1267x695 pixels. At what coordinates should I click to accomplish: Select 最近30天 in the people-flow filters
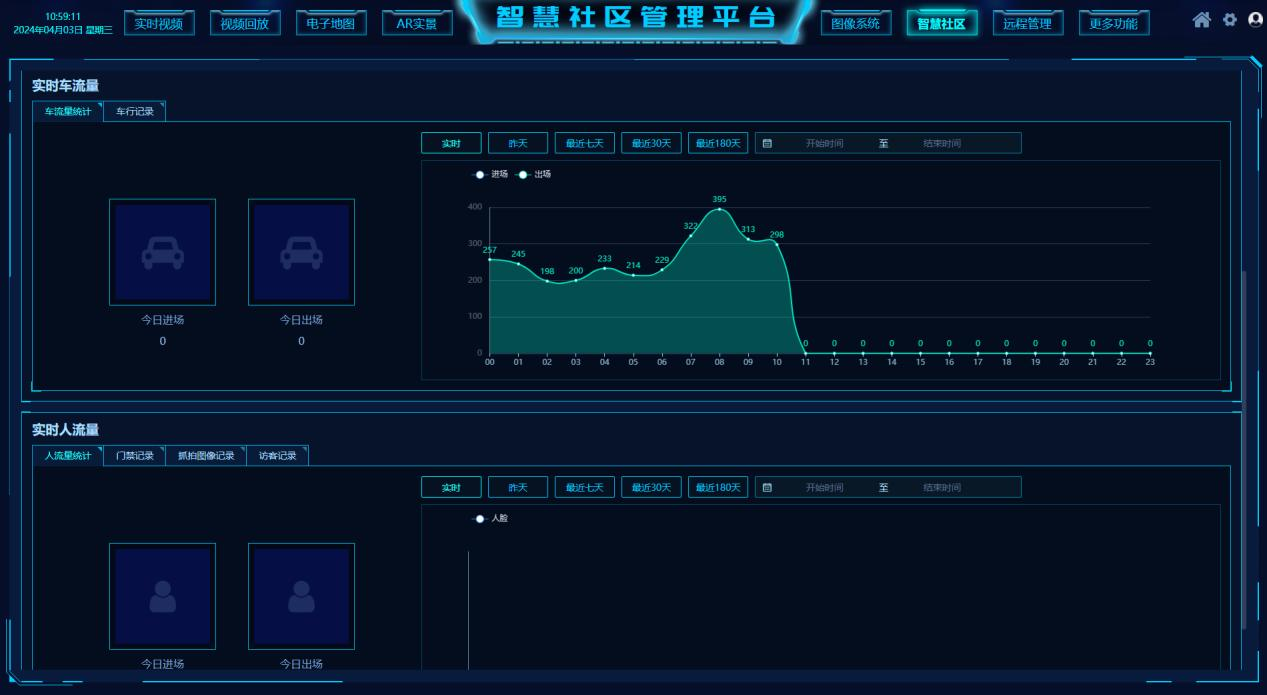pos(651,487)
